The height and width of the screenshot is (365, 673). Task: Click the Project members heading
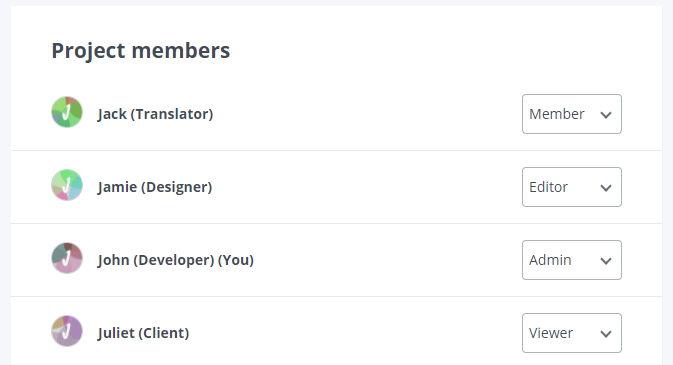click(141, 51)
